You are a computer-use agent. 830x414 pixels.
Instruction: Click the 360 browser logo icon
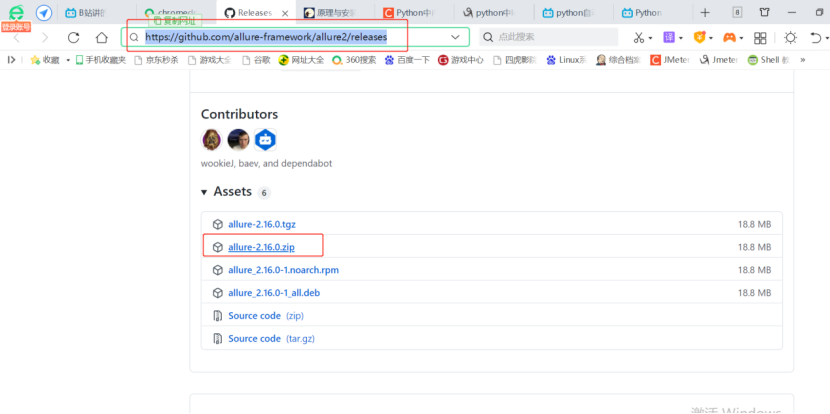click(17, 12)
